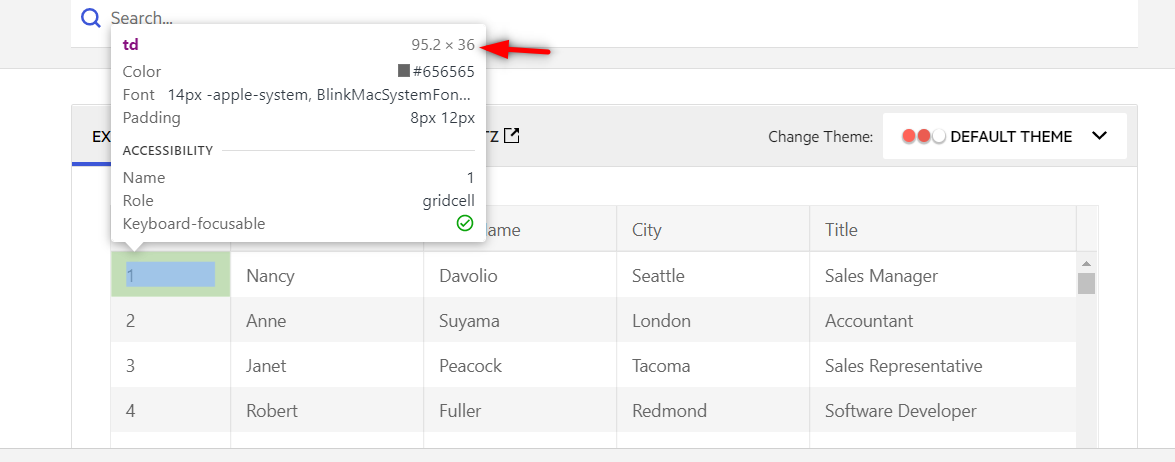1175x462 pixels.
Task: Open the Default Theme dropdown
Action: click(x=1004, y=136)
